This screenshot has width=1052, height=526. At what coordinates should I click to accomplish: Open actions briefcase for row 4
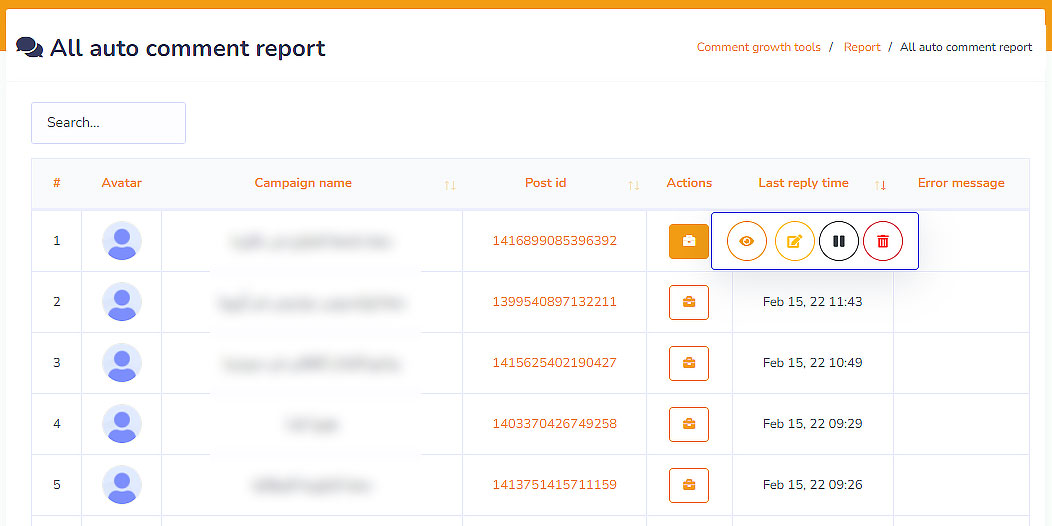[688, 424]
